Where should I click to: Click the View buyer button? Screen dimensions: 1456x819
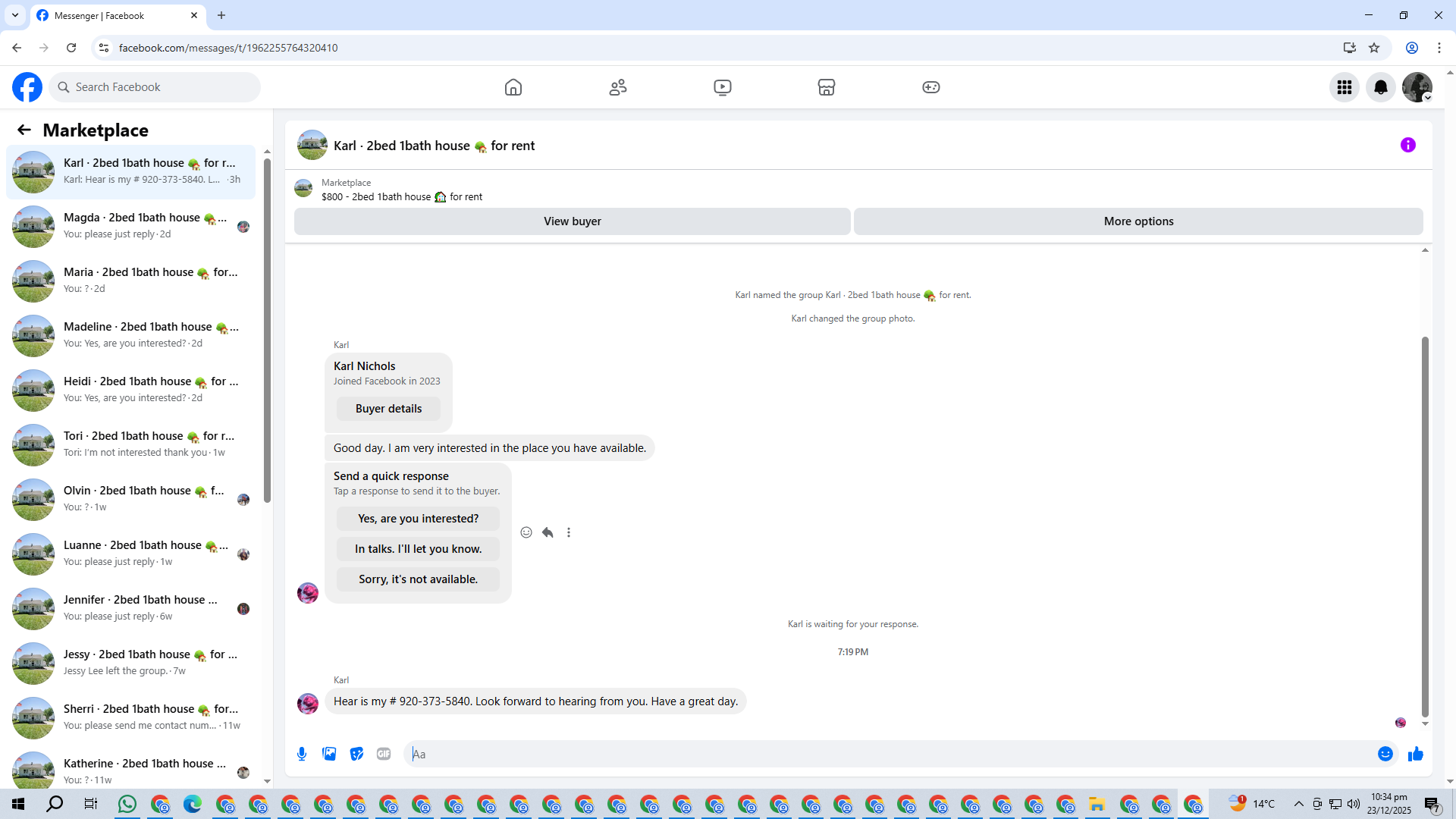tap(572, 221)
